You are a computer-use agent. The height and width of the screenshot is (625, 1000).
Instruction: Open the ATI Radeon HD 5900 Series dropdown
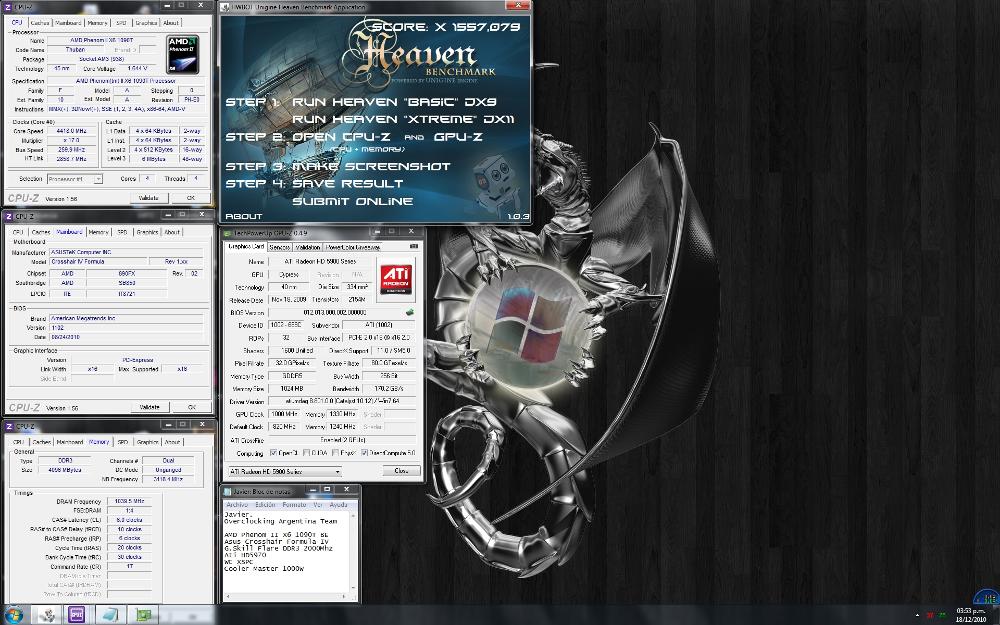pyautogui.click(x=284, y=472)
